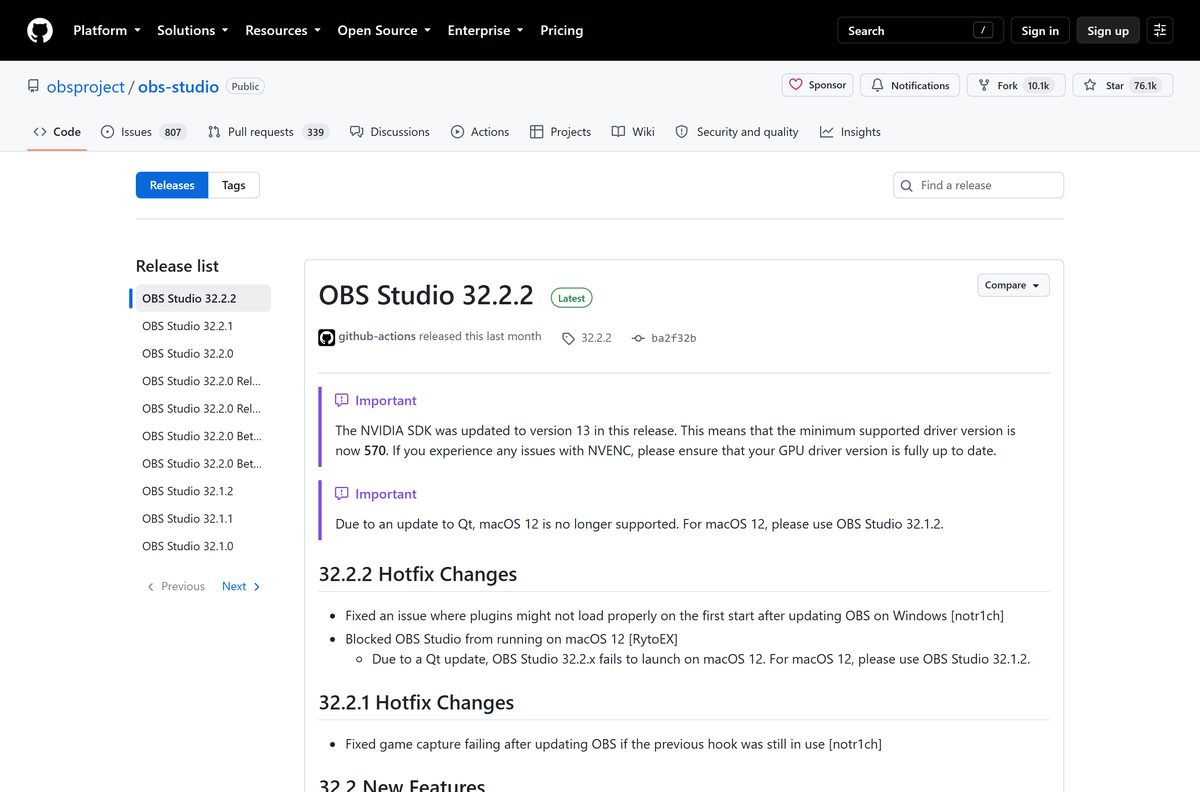
Task: Click the Sign up button
Action: point(1108,30)
